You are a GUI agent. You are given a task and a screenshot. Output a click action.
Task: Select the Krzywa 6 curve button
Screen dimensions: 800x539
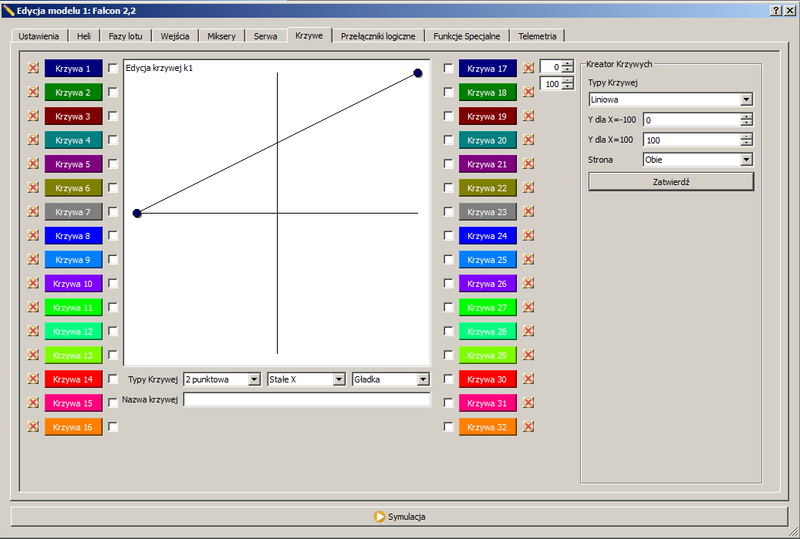tap(73, 188)
